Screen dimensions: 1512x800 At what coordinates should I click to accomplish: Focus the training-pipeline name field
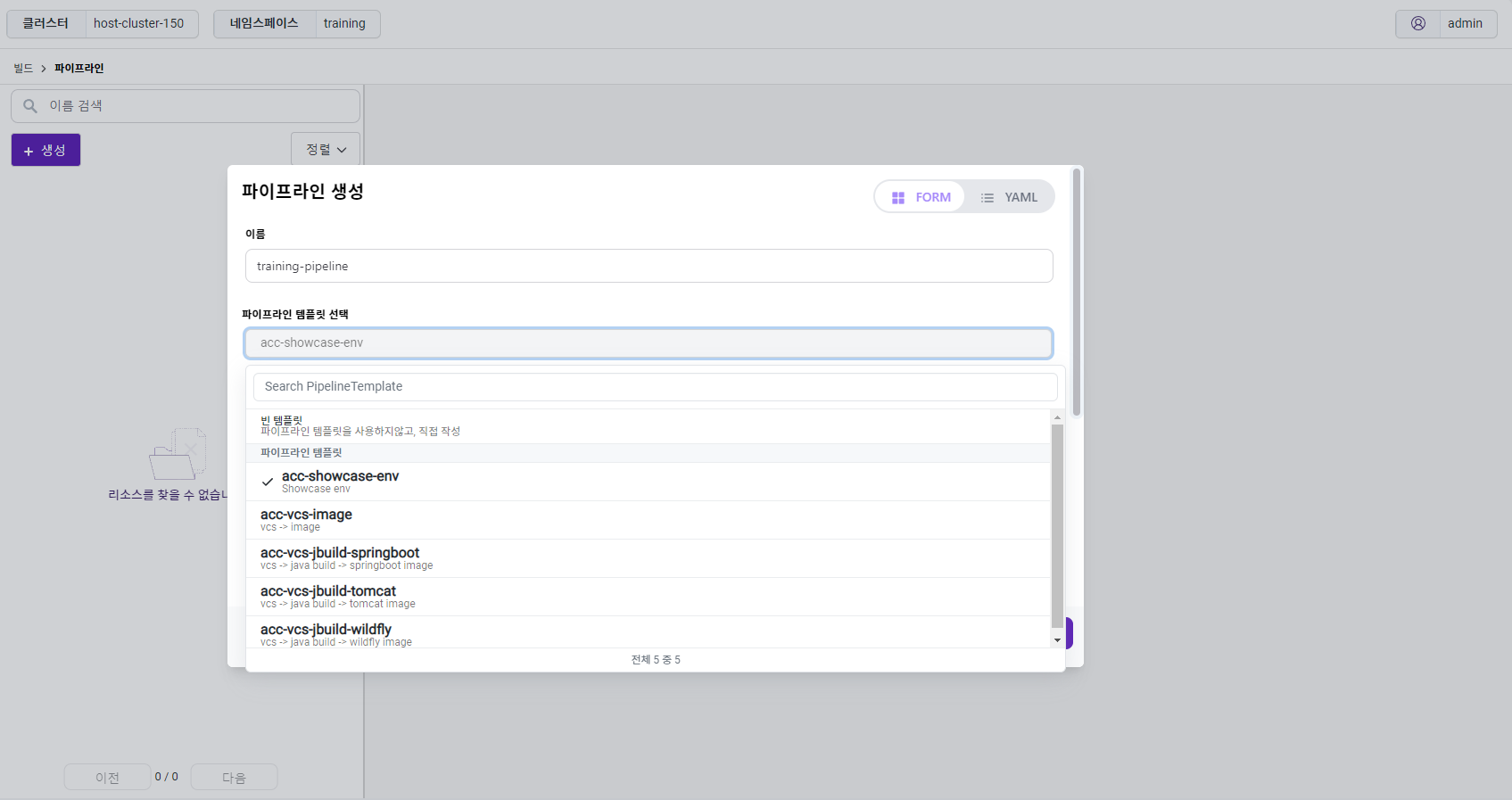pos(649,266)
